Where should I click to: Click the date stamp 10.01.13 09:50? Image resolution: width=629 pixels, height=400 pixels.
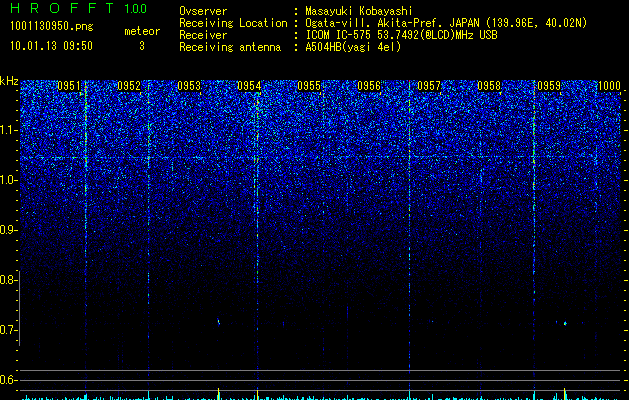51,46
